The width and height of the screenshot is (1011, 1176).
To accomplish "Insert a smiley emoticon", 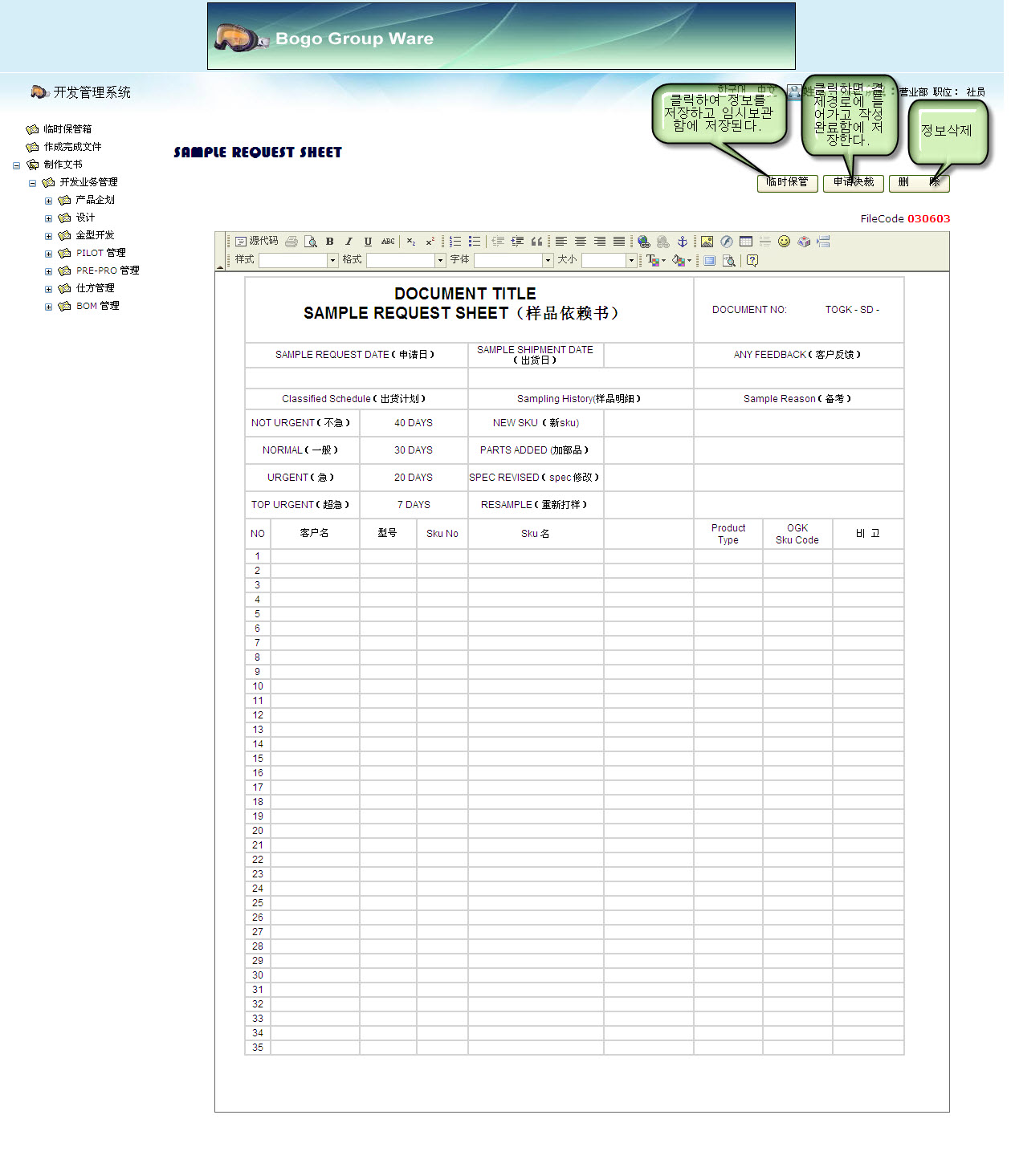I will point(785,242).
